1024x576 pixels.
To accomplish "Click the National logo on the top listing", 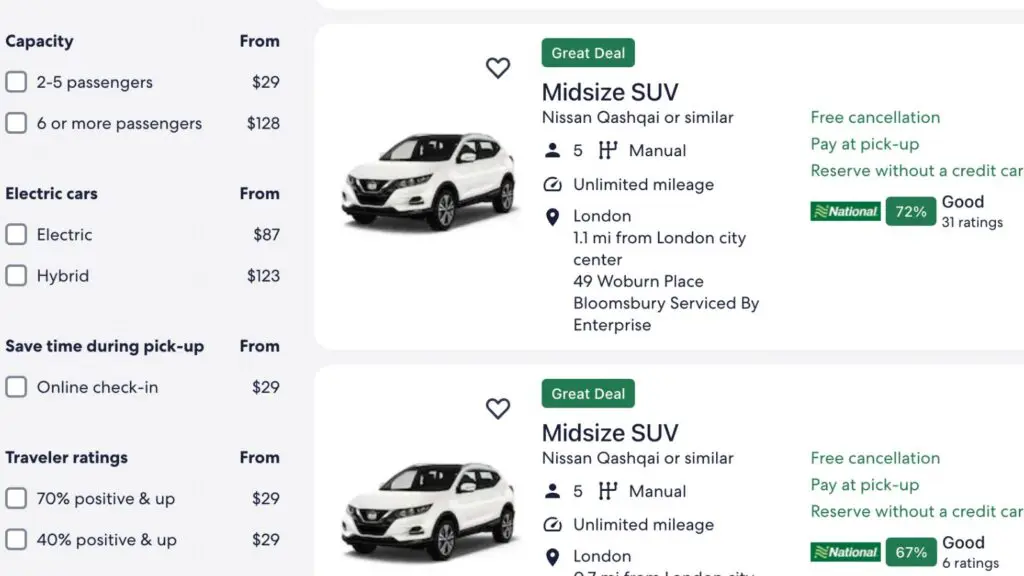I will tap(845, 211).
